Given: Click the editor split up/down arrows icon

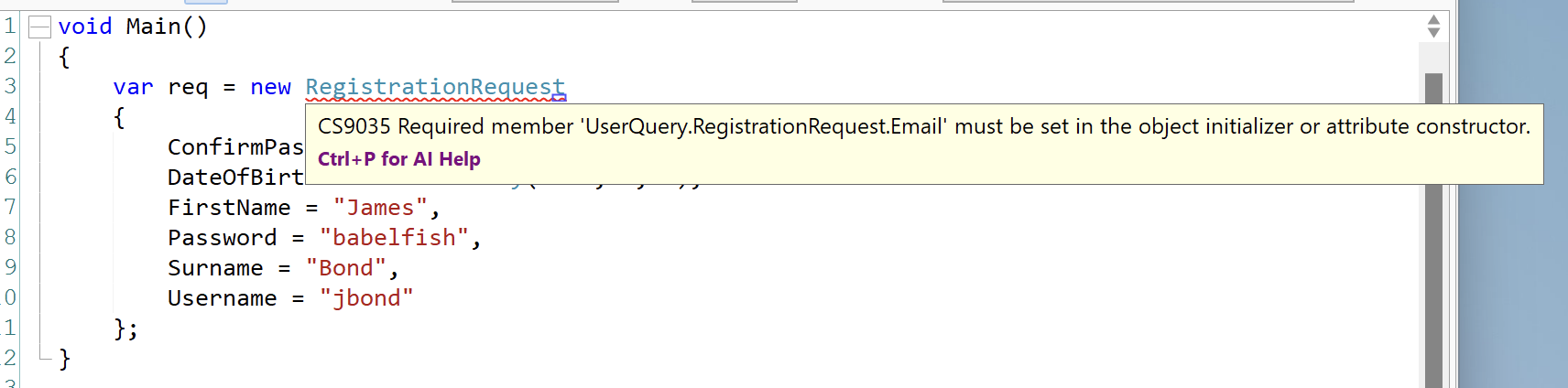Looking at the screenshot, I should [x=1433, y=27].
